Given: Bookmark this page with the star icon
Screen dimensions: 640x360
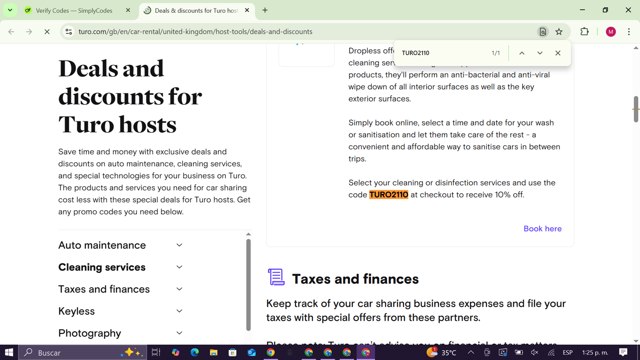Looking at the screenshot, I should tap(559, 31).
